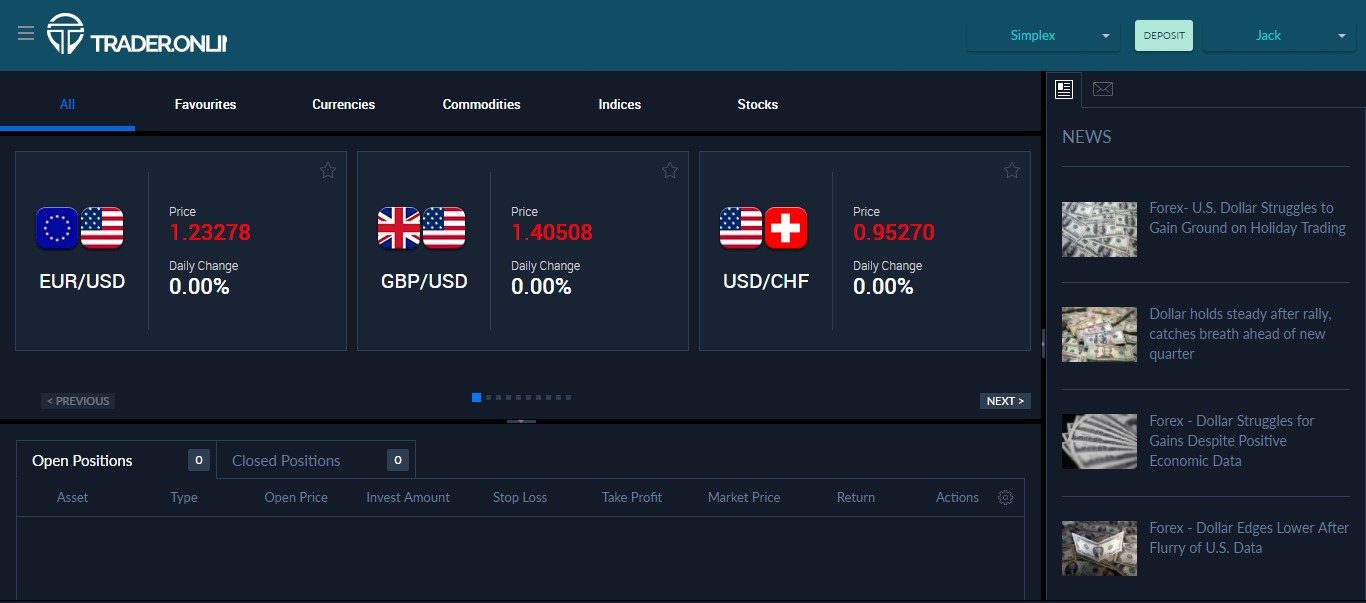Click the PREVIOUS carousel button
1366x603 pixels.
click(x=78, y=401)
